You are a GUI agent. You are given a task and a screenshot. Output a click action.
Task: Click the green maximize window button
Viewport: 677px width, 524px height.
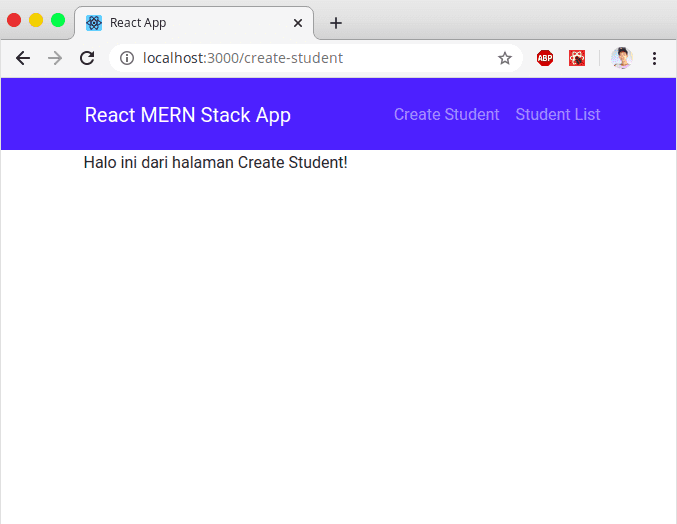pyautogui.click(x=58, y=20)
